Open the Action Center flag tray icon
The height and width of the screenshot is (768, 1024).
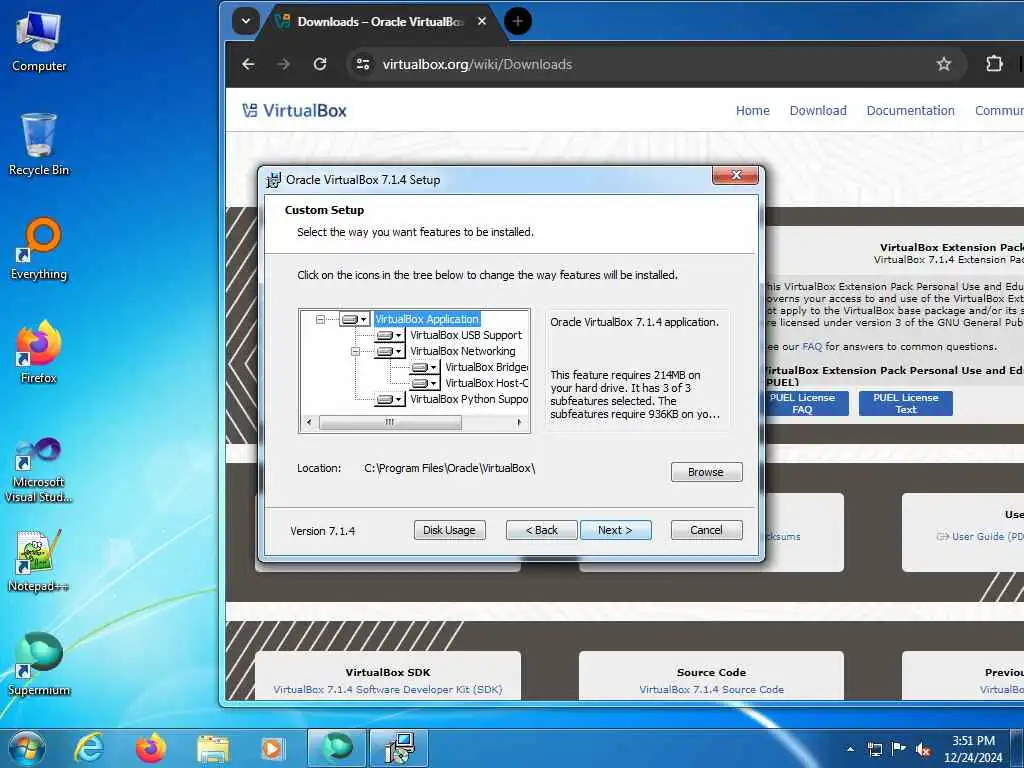coord(899,749)
